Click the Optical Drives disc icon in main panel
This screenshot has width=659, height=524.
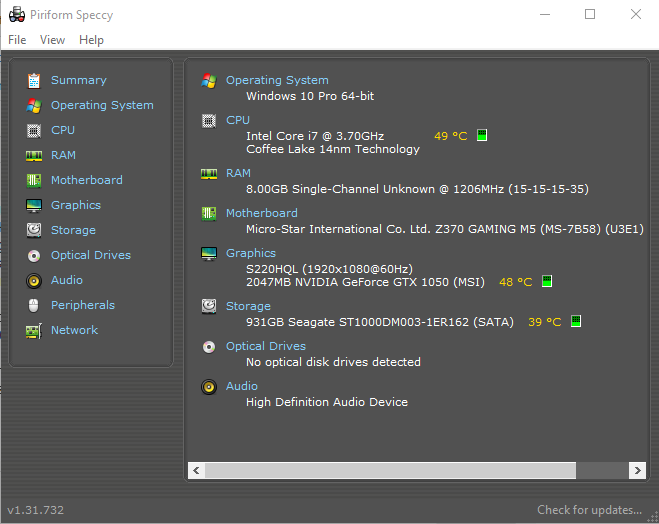(209, 347)
